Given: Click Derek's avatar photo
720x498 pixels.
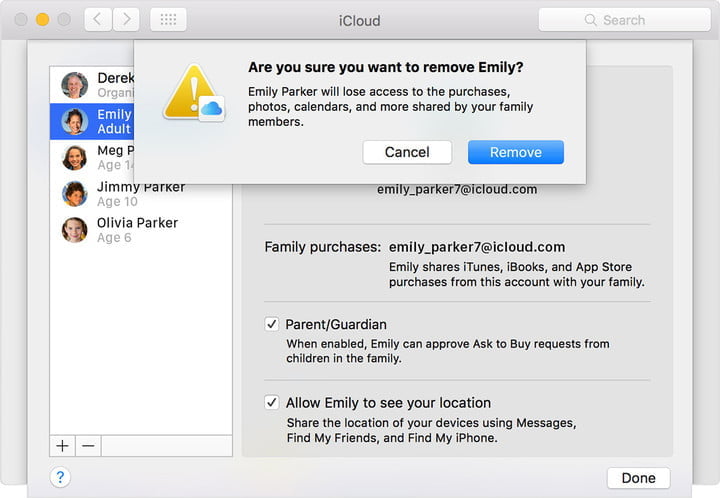Looking at the screenshot, I should [x=74, y=85].
